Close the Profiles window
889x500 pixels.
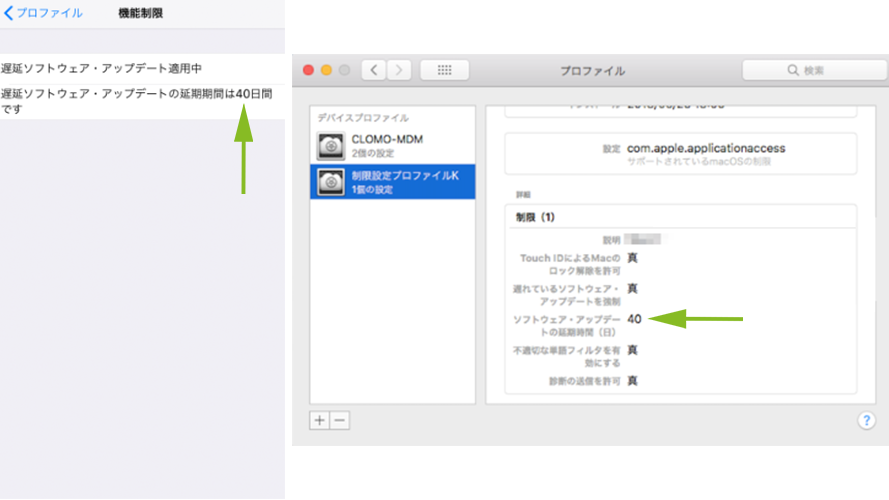click(308, 70)
